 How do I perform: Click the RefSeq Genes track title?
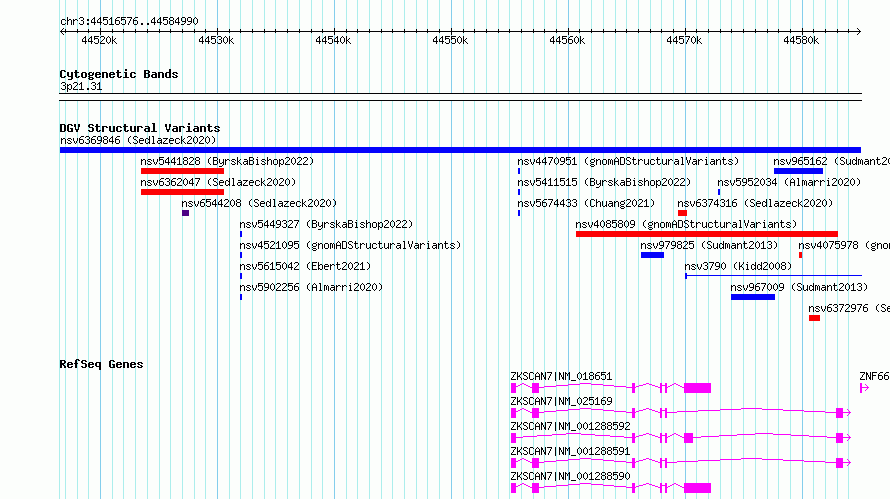point(101,364)
